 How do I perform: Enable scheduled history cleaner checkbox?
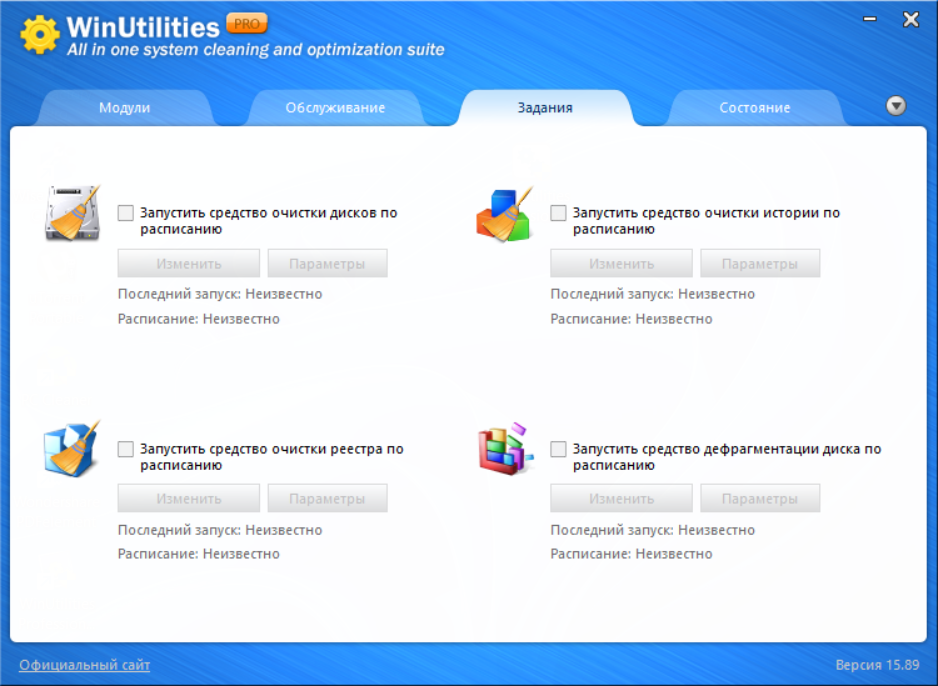(x=558, y=213)
